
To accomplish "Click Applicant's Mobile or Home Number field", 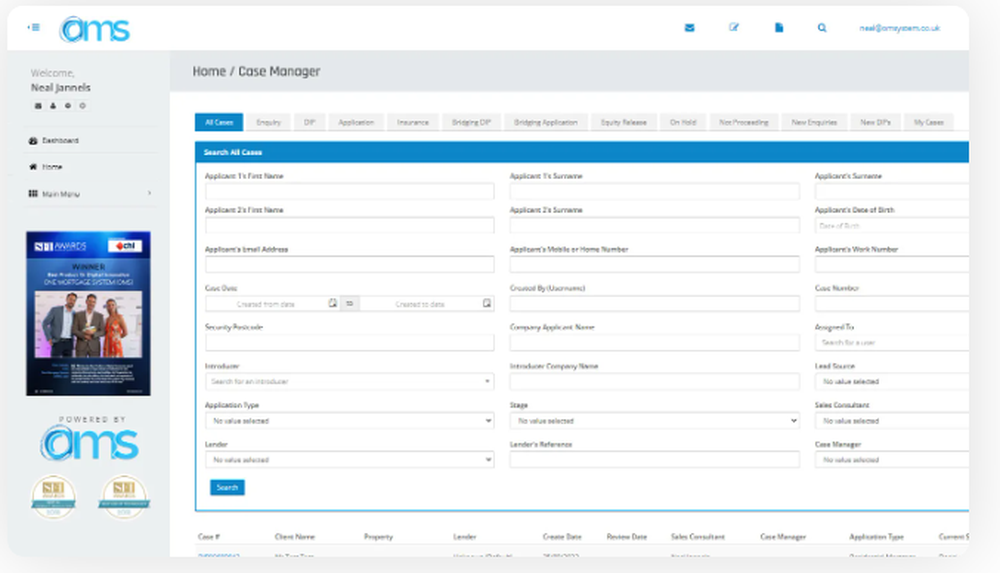I will [654, 264].
